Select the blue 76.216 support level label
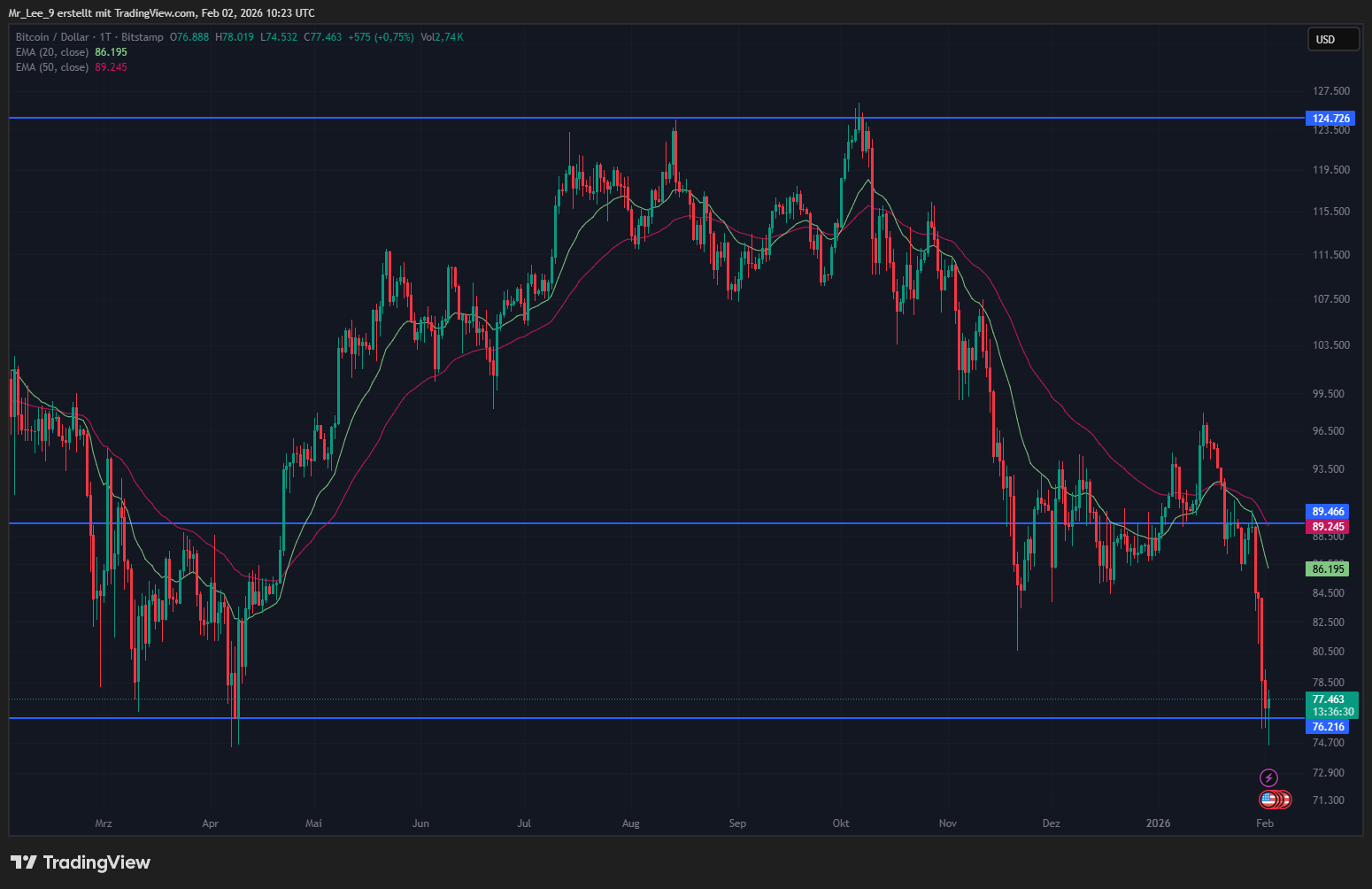Screen dimensions: 1372x889 (1328, 727)
